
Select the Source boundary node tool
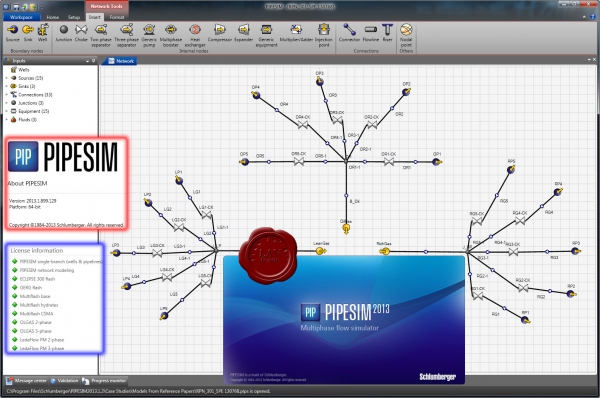click(x=12, y=33)
